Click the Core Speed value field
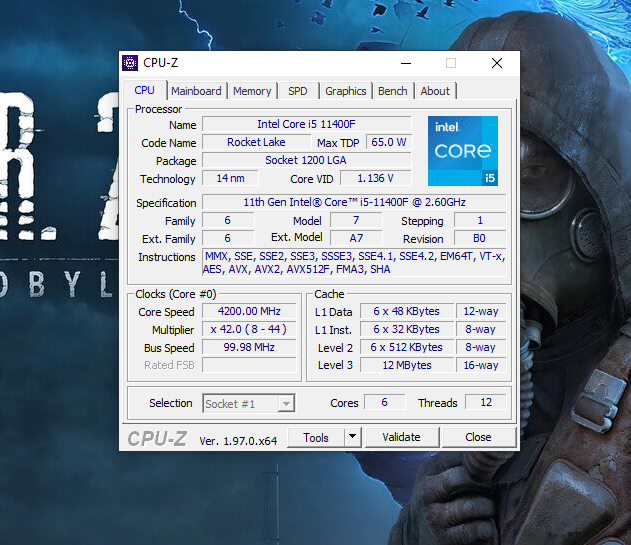This screenshot has width=631, height=545. tap(249, 311)
